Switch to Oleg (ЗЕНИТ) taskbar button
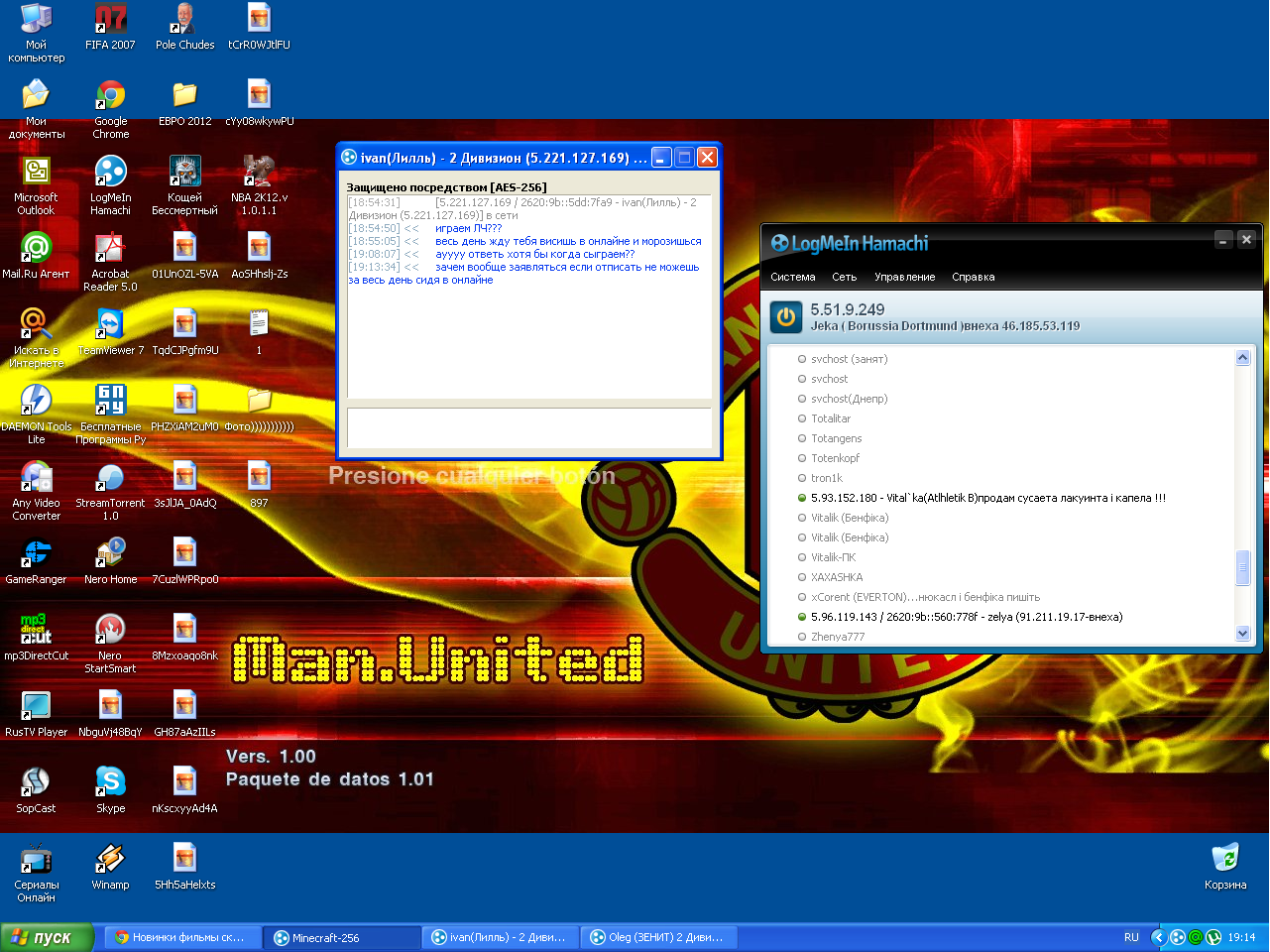The height and width of the screenshot is (952, 1270). pyautogui.click(x=659, y=937)
